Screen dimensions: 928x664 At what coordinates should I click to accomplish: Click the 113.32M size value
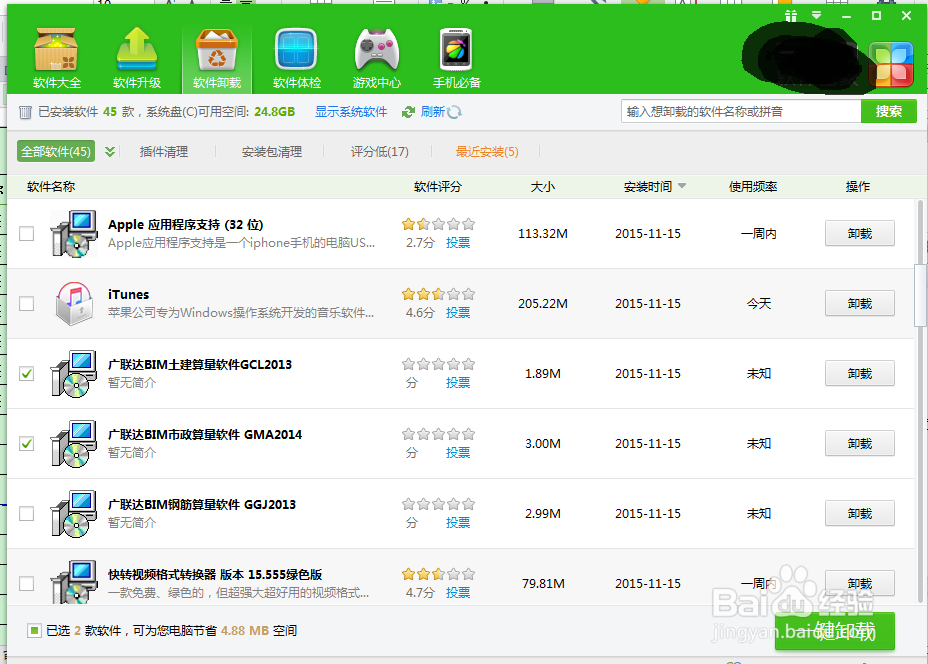pos(543,234)
